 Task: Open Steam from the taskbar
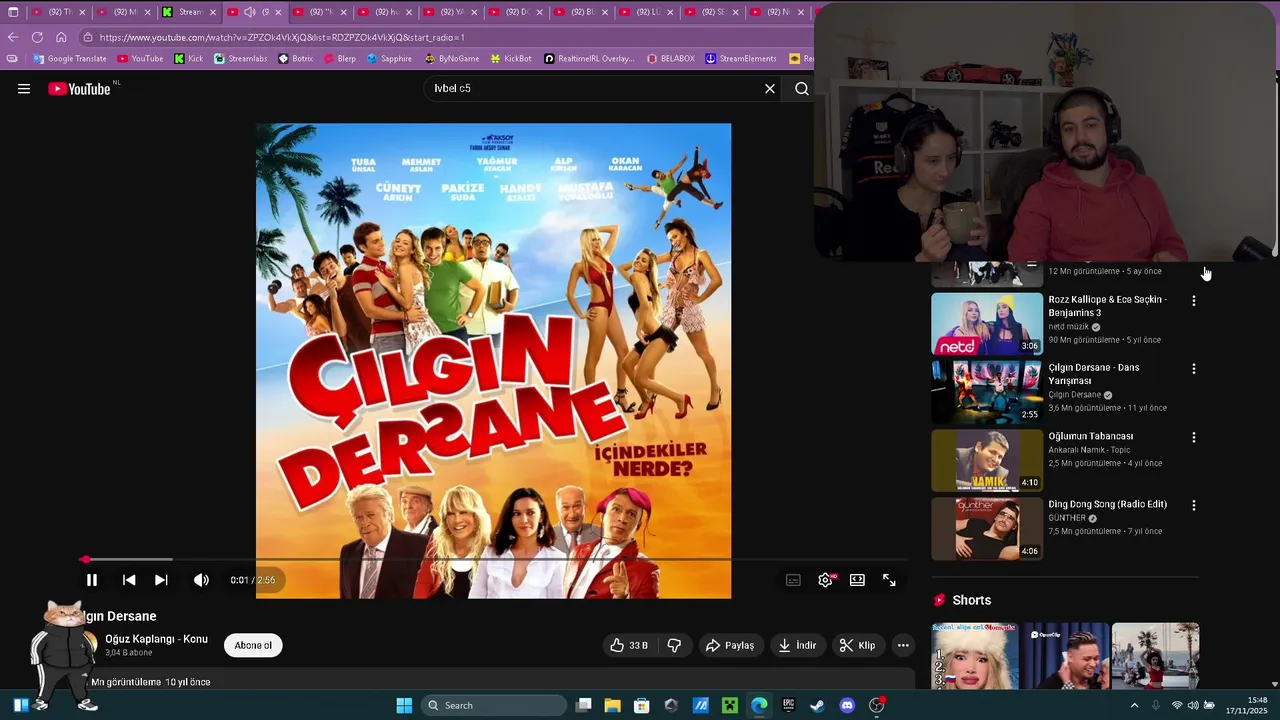click(x=817, y=705)
